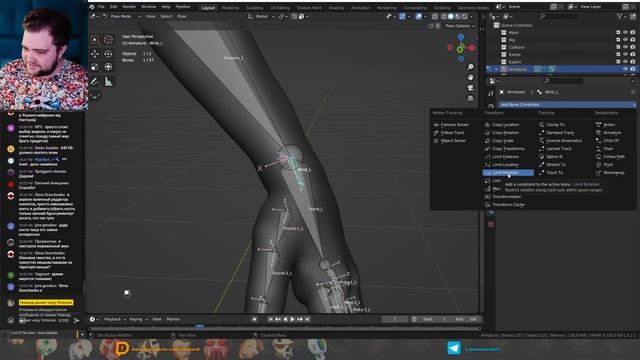Expand the Armature tree item
The image size is (640, 360).
click(x=496, y=69)
